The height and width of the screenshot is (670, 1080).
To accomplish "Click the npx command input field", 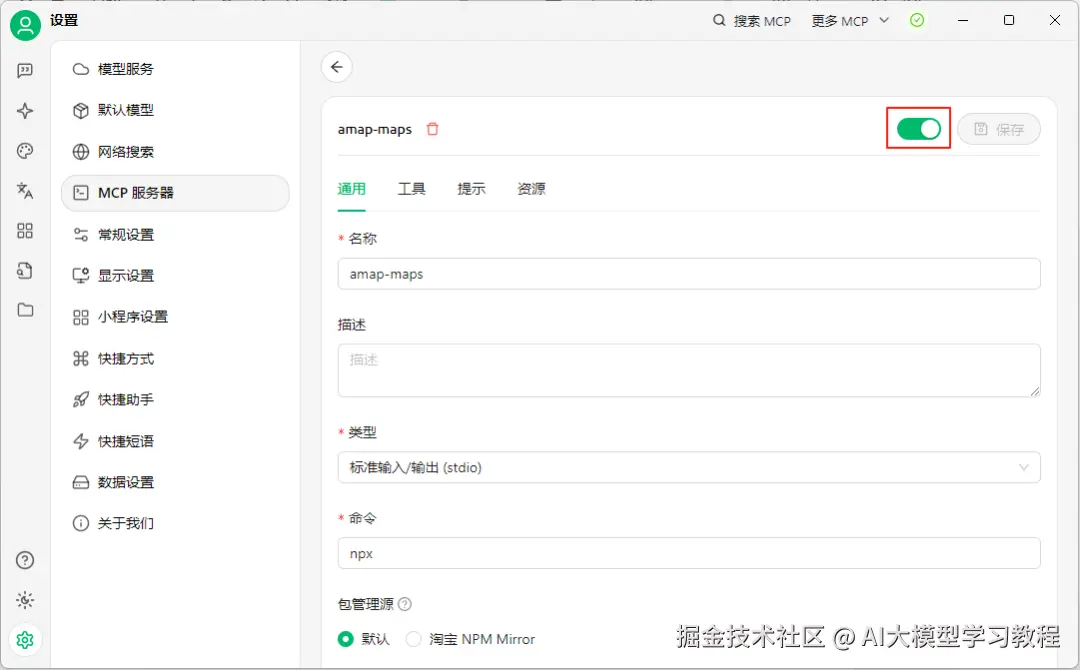I will point(688,553).
